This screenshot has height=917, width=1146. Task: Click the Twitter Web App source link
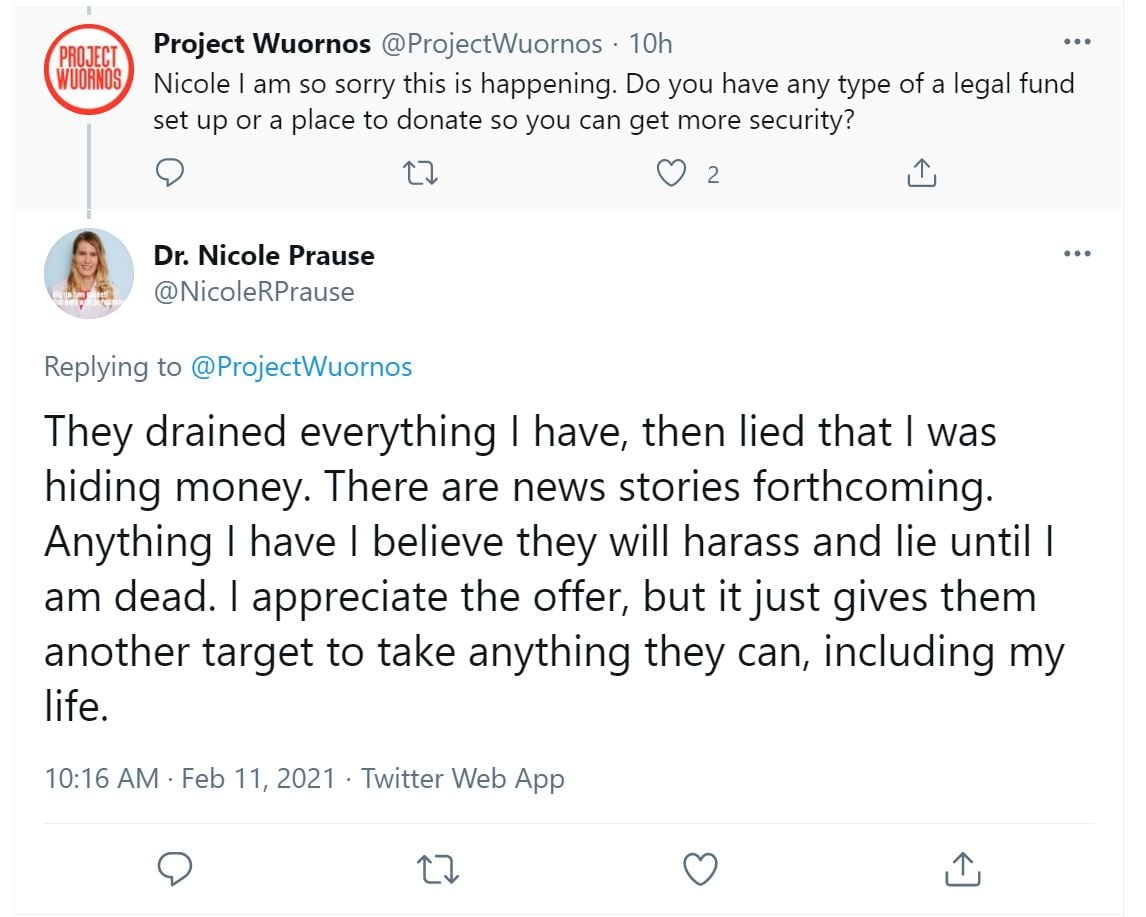463,778
